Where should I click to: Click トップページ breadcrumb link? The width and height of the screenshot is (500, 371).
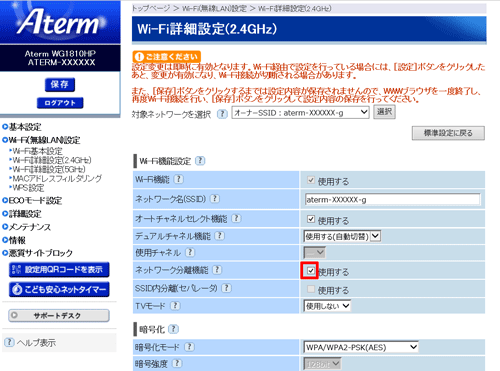click(x=151, y=8)
